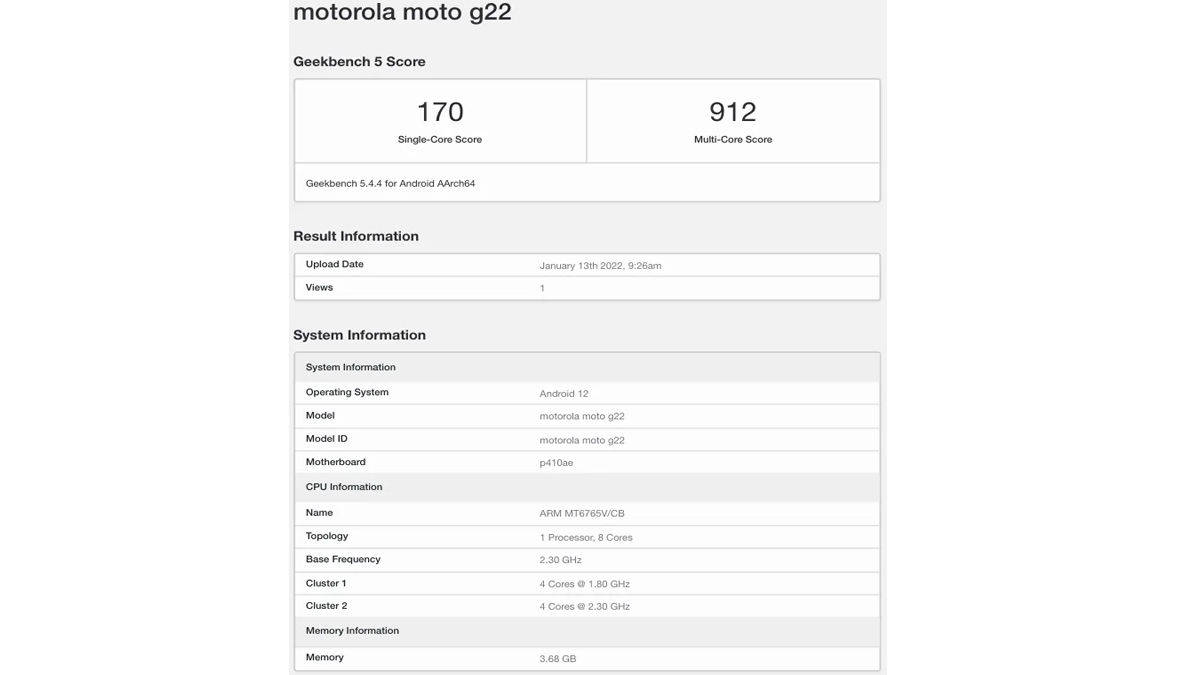The width and height of the screenshot is (1200, 675).
Task: Click the 912 multi-core score number
Action: point(733,111)
